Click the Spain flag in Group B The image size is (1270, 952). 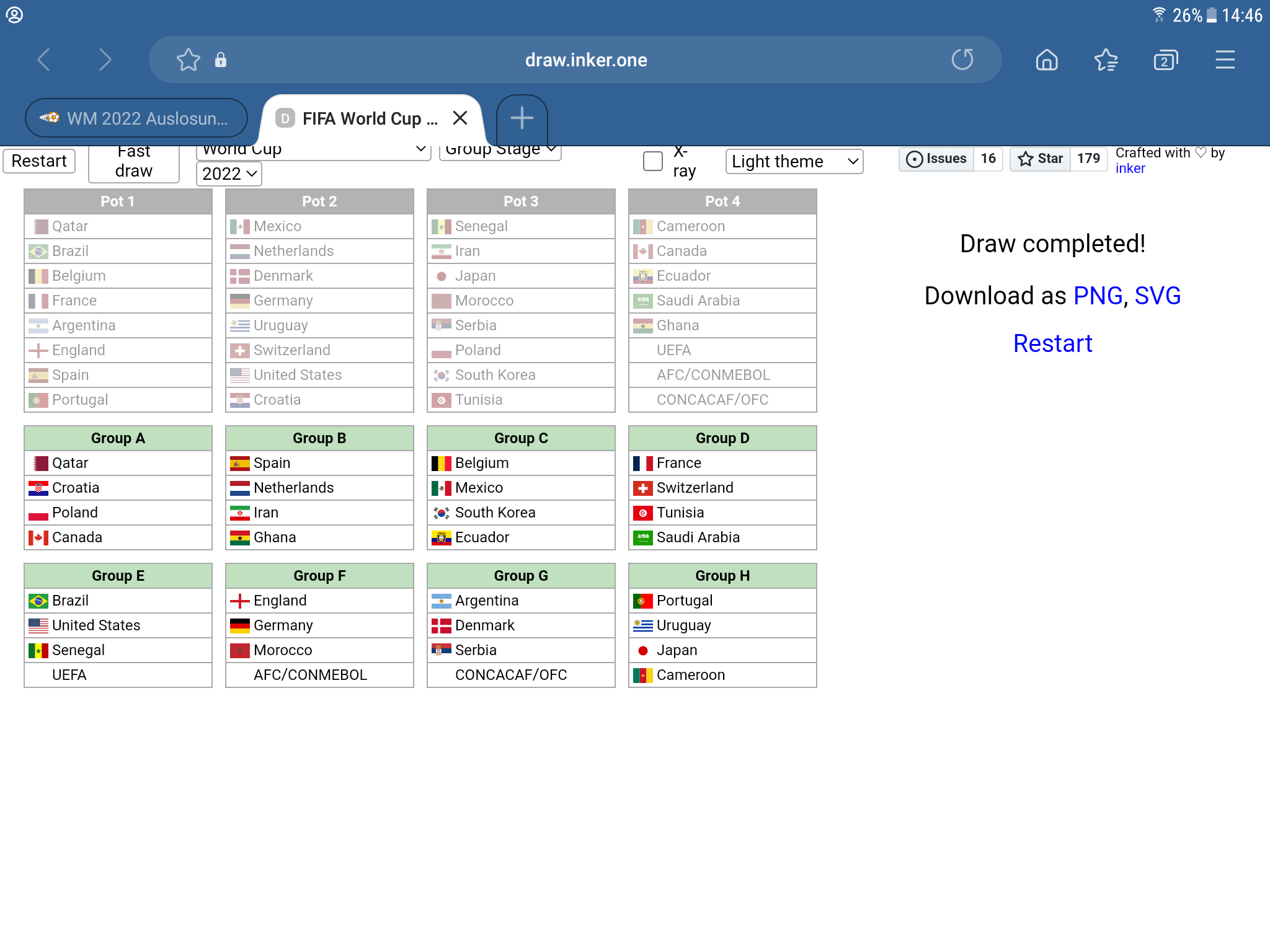click(x=240, y=463)
